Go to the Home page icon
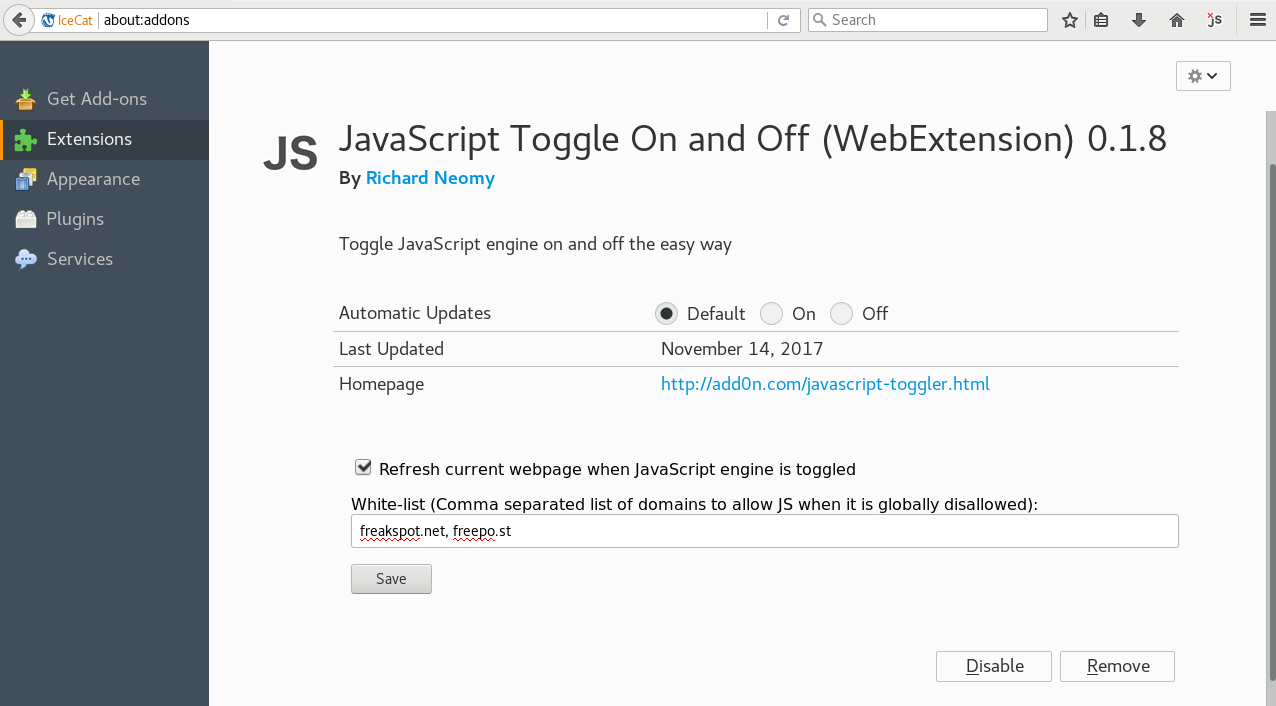Screen dimensions: 1276x706 coord(1177,20)
